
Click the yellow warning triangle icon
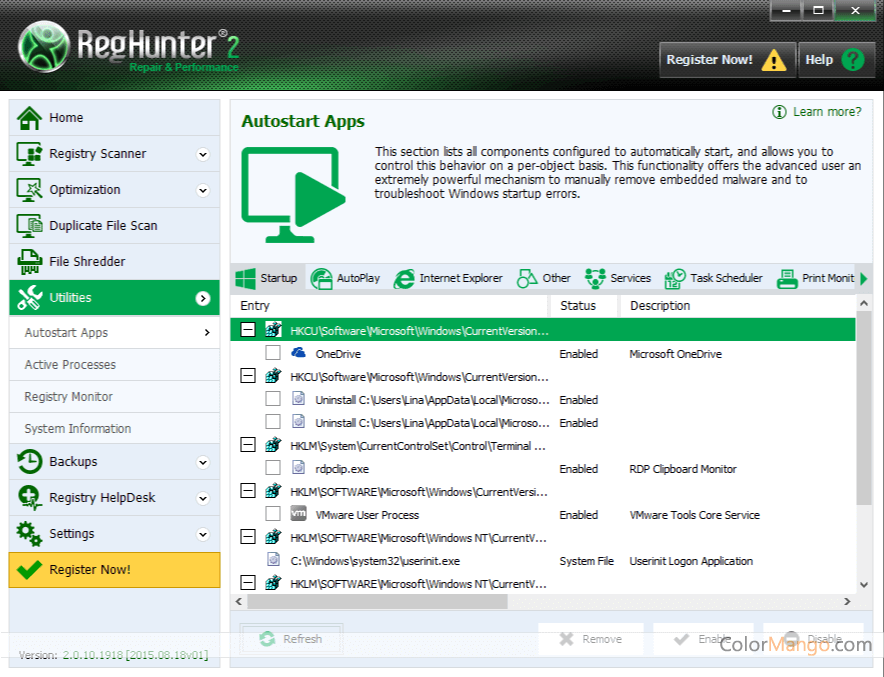tap(774, 60)
